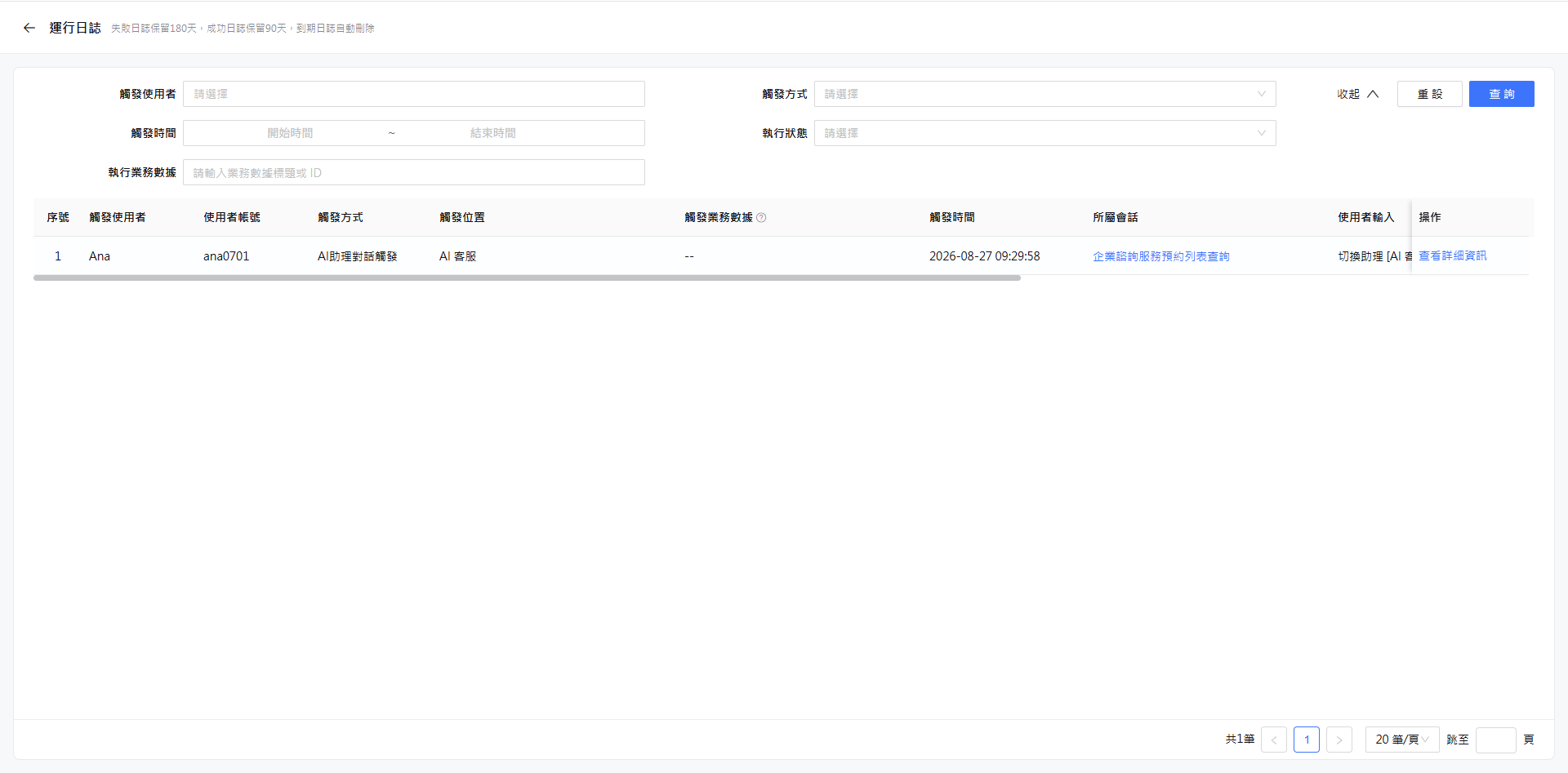This screenshot has height=773, width=1568.
Task: Click the 觸發時間 column header
Action: coord(951,217)
